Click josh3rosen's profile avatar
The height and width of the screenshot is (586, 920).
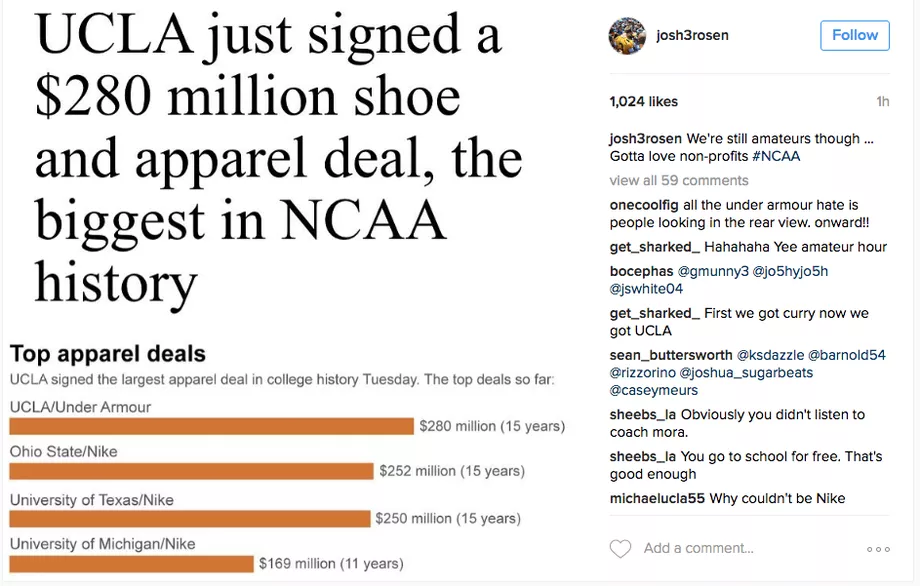pos(627,35)
